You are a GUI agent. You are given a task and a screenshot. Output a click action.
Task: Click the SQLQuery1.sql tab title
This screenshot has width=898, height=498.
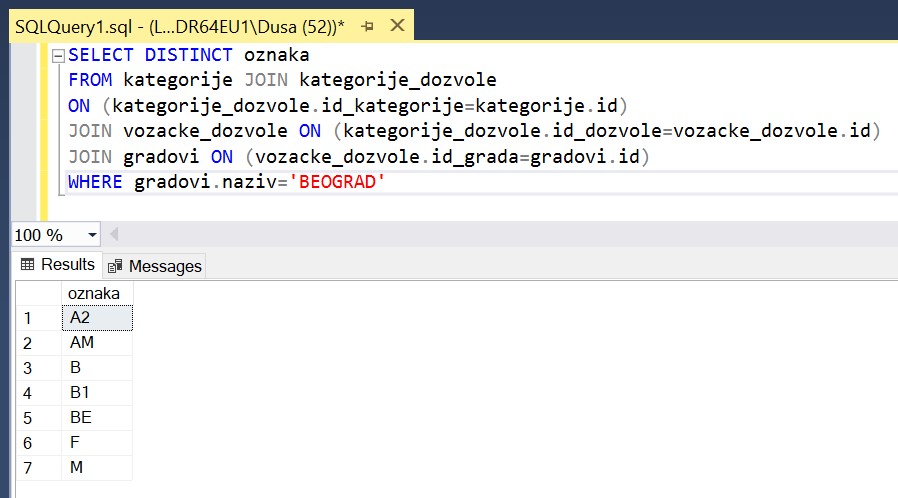(180, 25)
